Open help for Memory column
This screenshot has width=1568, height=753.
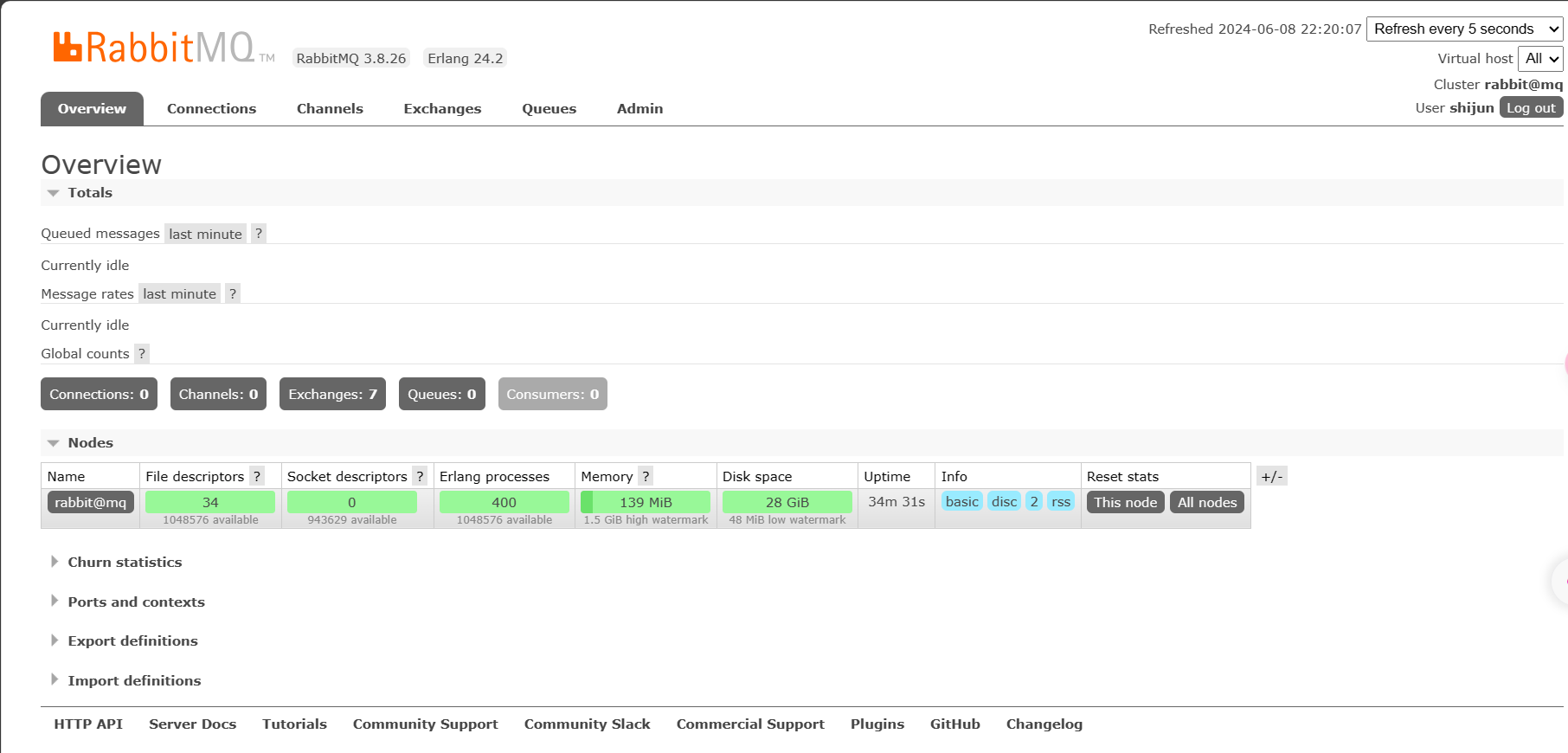click(646, 476)
